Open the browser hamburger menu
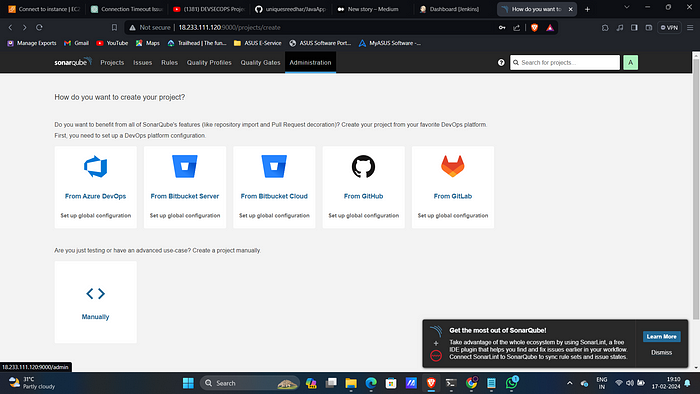Viewport: 700px width, 394px height. coord(690,28)
